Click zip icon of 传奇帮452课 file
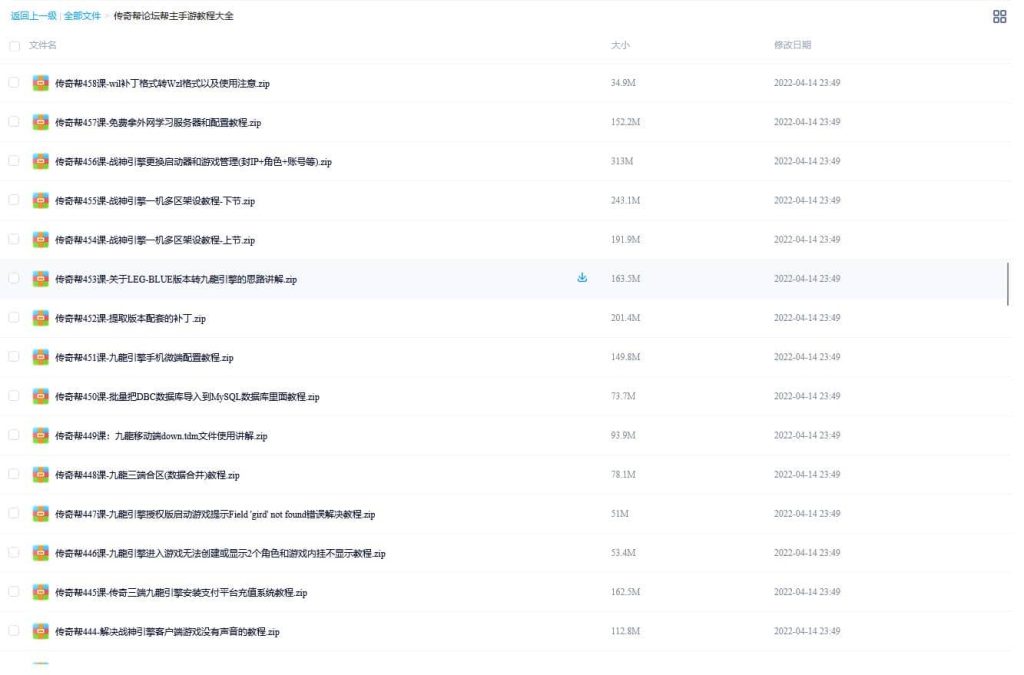The width and height of the screenshot is (1024, 675). [x=40, y=318]
